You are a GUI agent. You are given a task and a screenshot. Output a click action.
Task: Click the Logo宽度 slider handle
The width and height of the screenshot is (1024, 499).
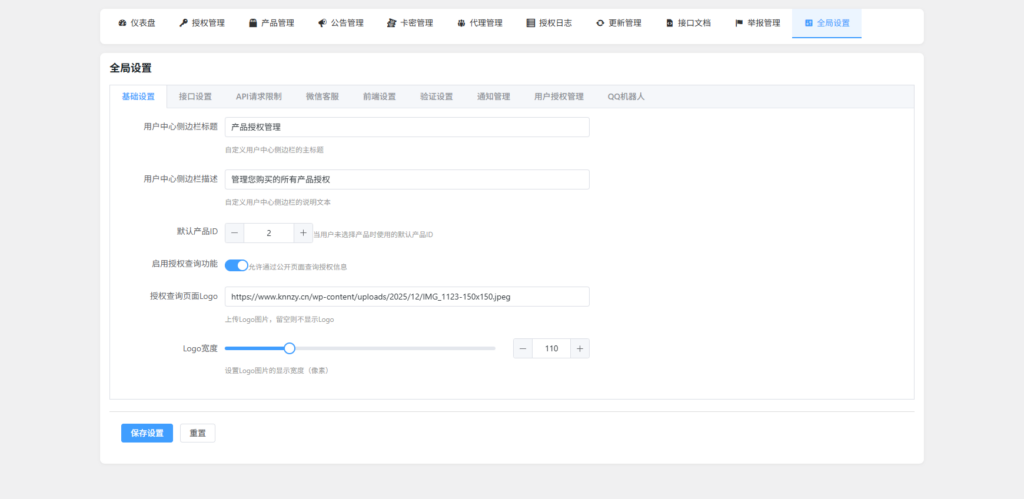290,348
